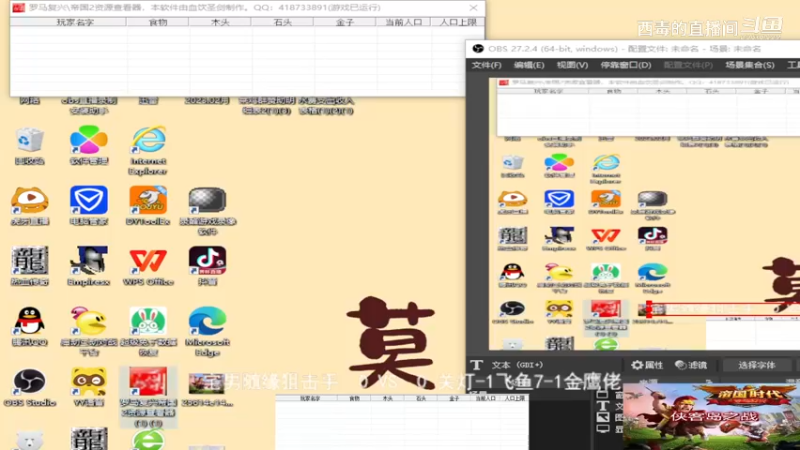Open the WPS Office desktop shortcut
The image size is (800, 450).
(148, 260)
